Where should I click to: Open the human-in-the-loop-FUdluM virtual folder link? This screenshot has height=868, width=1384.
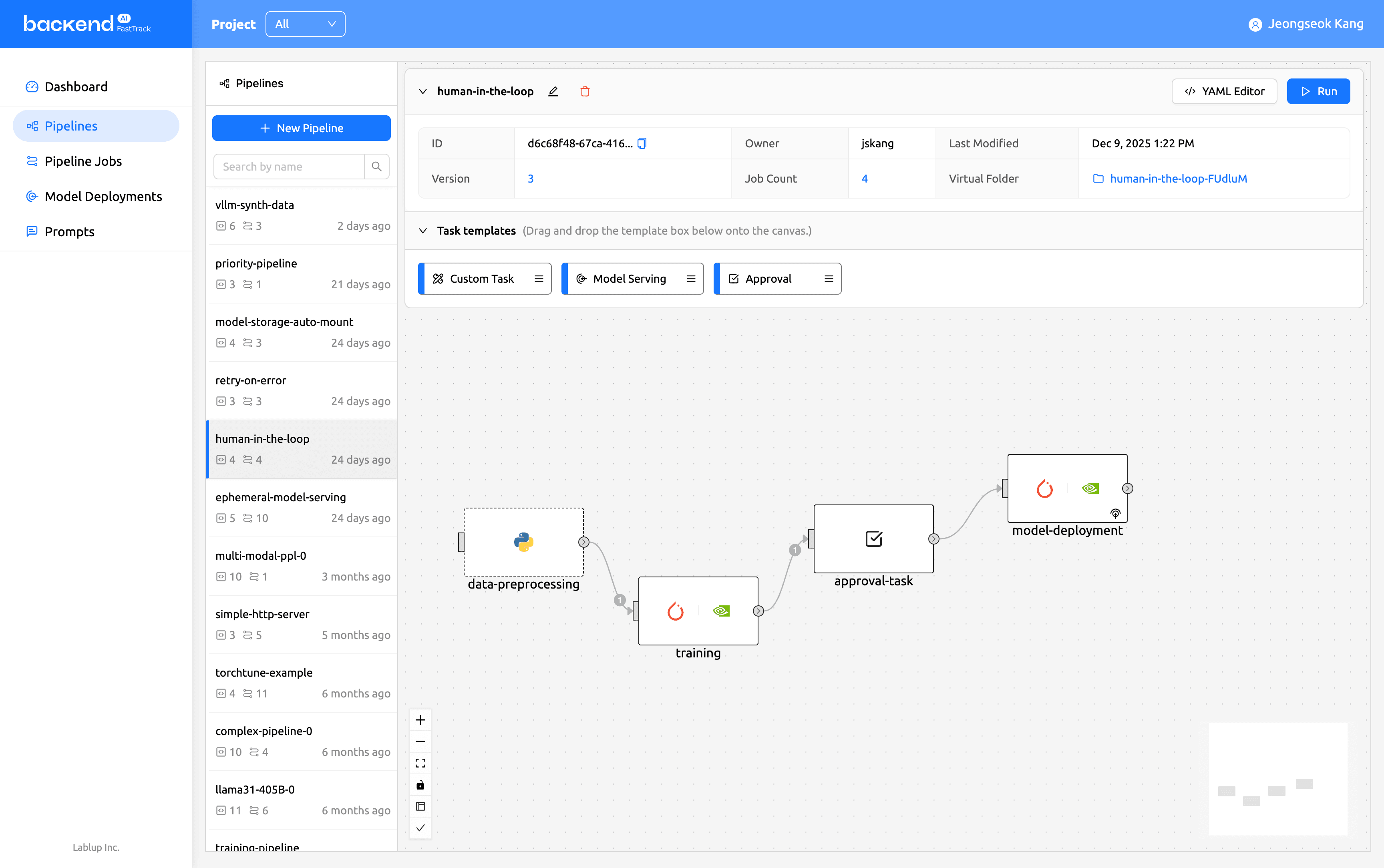[1177, 179]
